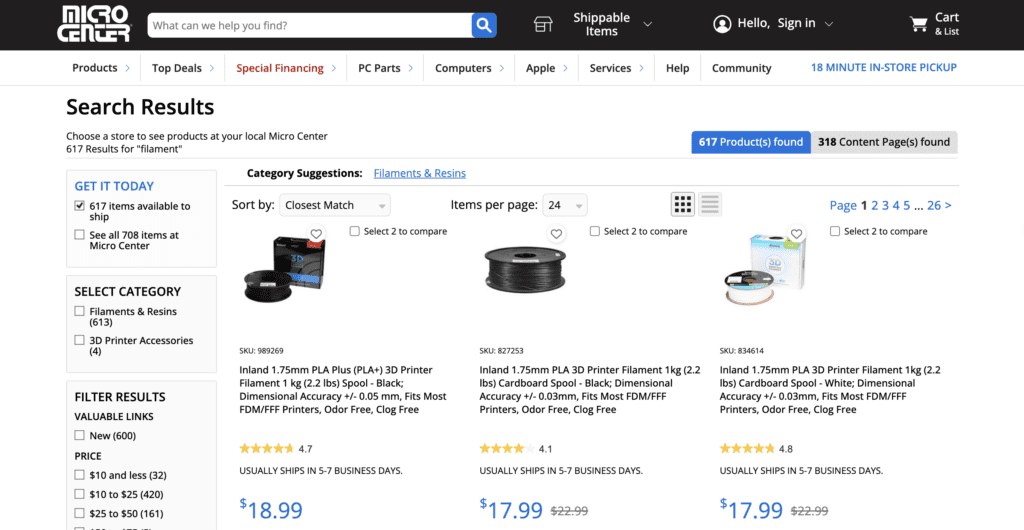1024x530 pixels.
Task: Check the $10 to $25 price filter
Action: (x=80, y=493)
